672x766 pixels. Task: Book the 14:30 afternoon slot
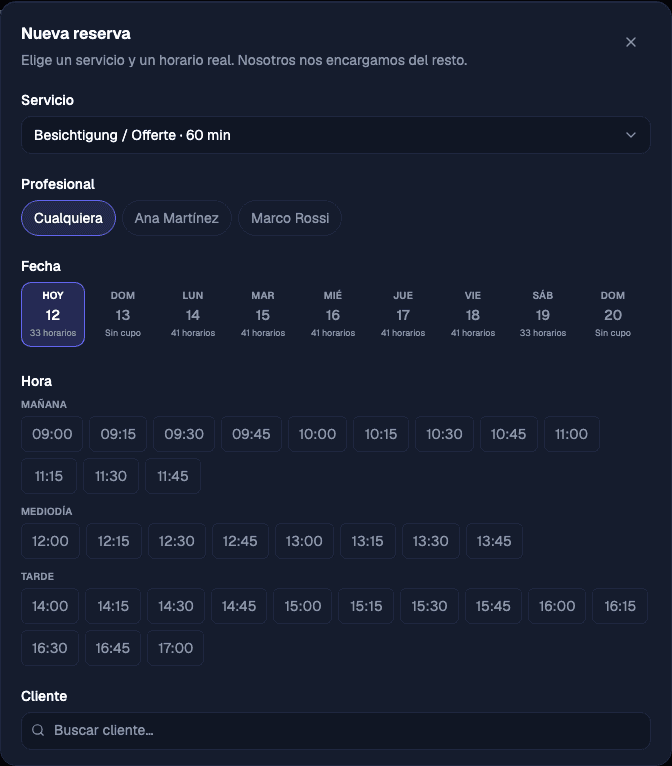pos(176,606)
